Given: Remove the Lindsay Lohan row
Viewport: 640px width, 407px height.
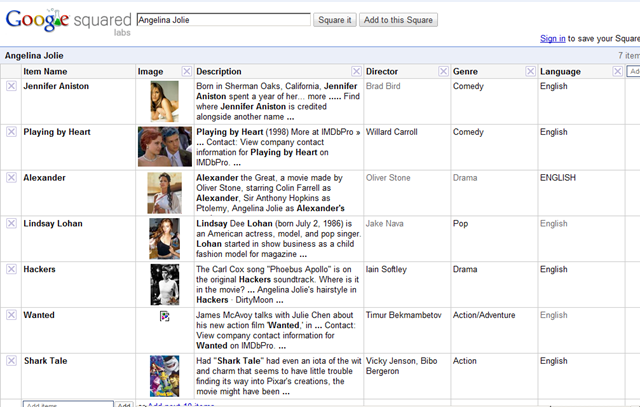Looking at the screenshot, I should coord(11,223).
